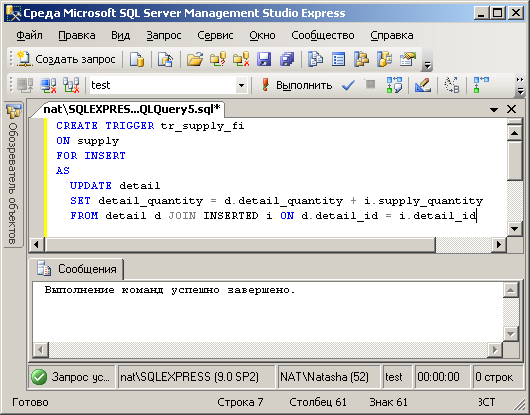This screenshot has height=415, width=530.
Task: Click the Save All icon
Action: (287, 59)
